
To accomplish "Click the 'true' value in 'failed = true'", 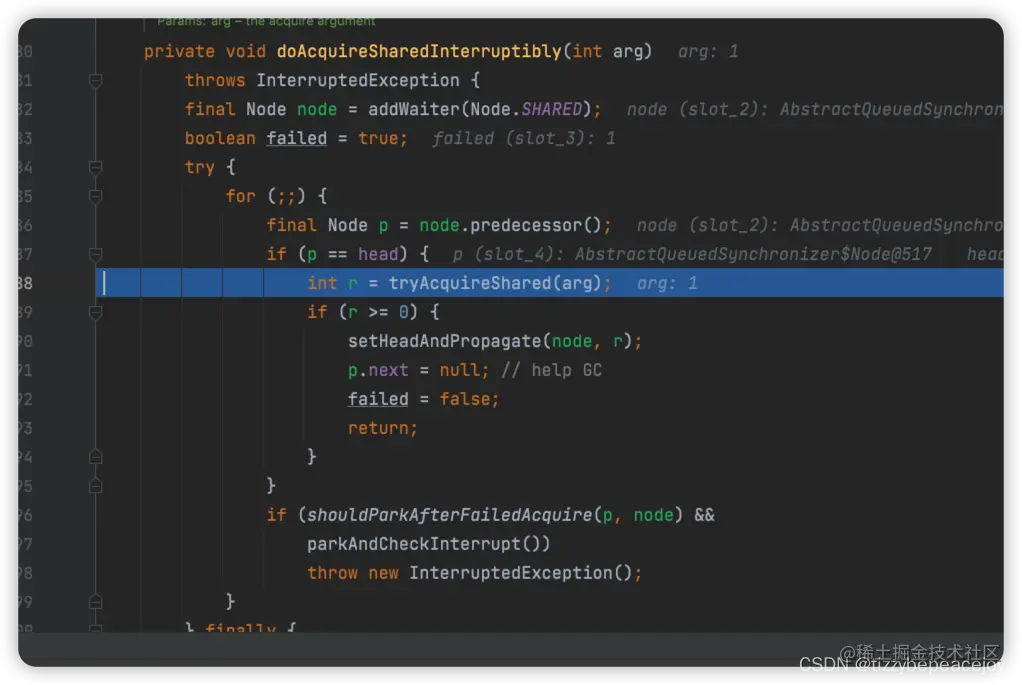I will (x=378, y=138).
